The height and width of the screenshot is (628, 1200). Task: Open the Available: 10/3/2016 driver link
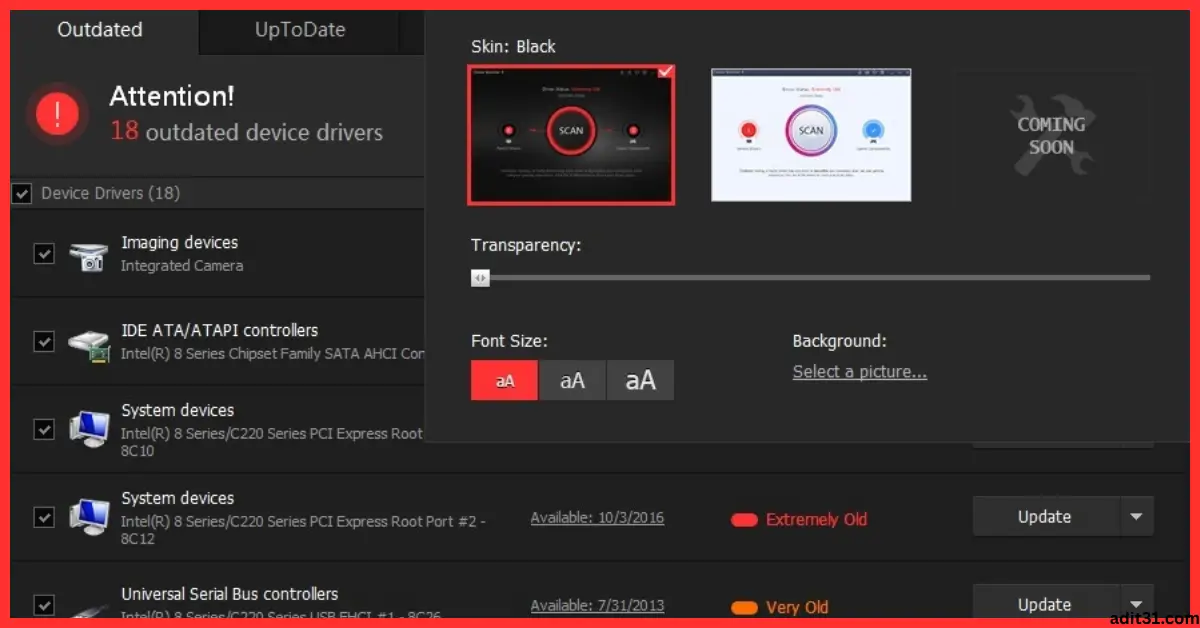pos(597,518)
